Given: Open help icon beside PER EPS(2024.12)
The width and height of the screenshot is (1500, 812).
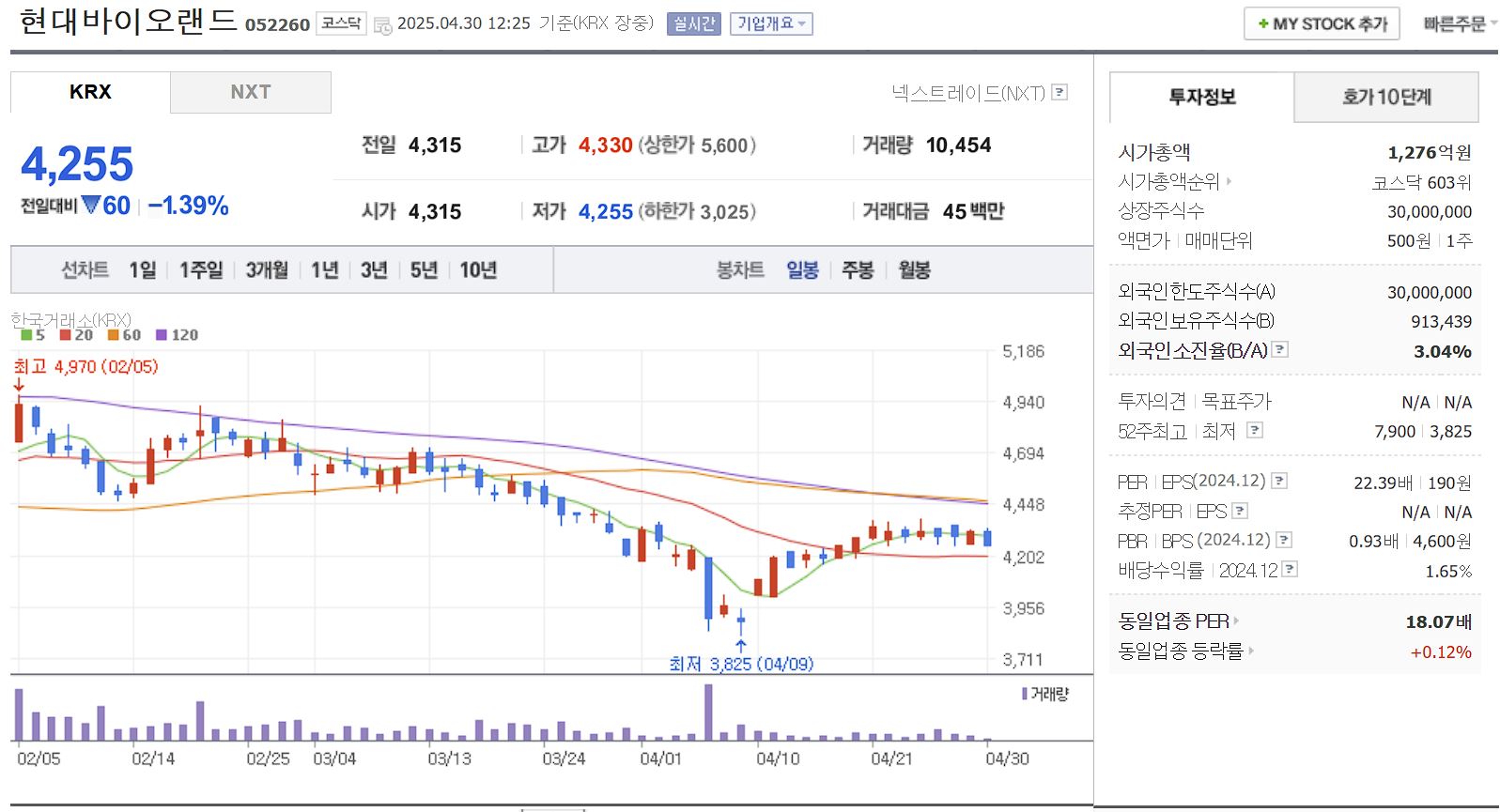Looking at the screenshot, I should coord(1279,481).
